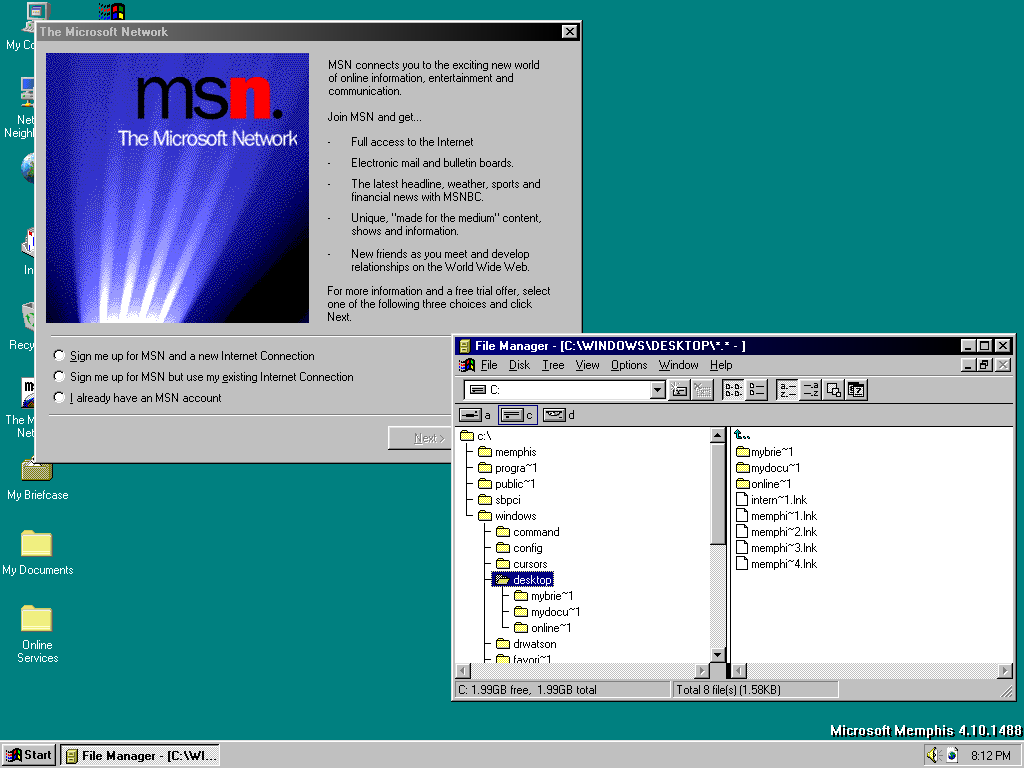Open the Disk menu
The width and height of the screenshot is (1024, 768).
coord(519,365)
